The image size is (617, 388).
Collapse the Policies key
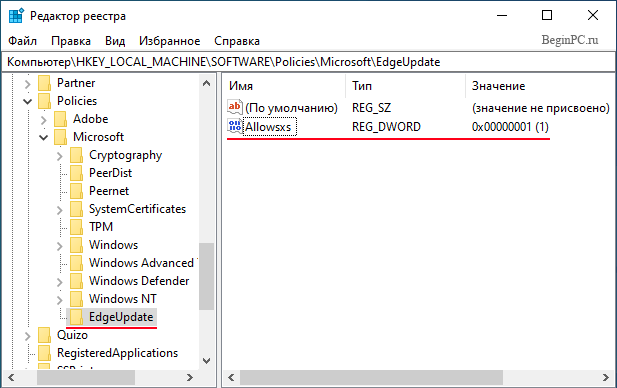pos(28,102)
